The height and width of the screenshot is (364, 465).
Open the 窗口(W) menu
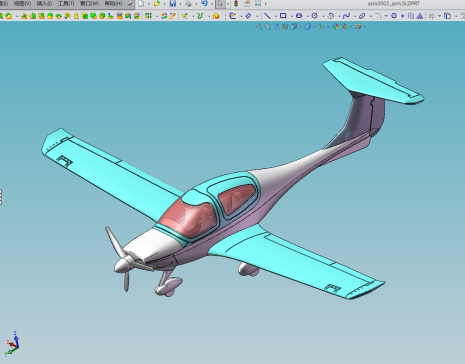pos(89,4)
